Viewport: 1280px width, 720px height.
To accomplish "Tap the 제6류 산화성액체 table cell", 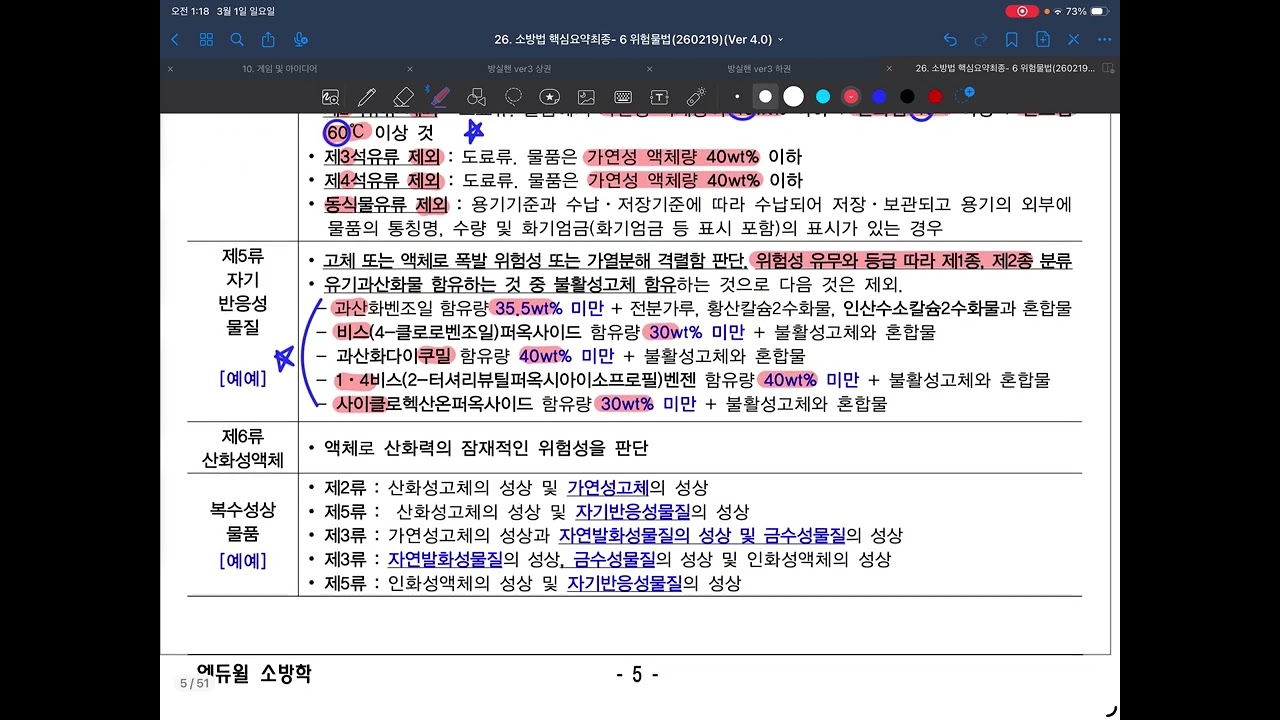I will (242, 448).
